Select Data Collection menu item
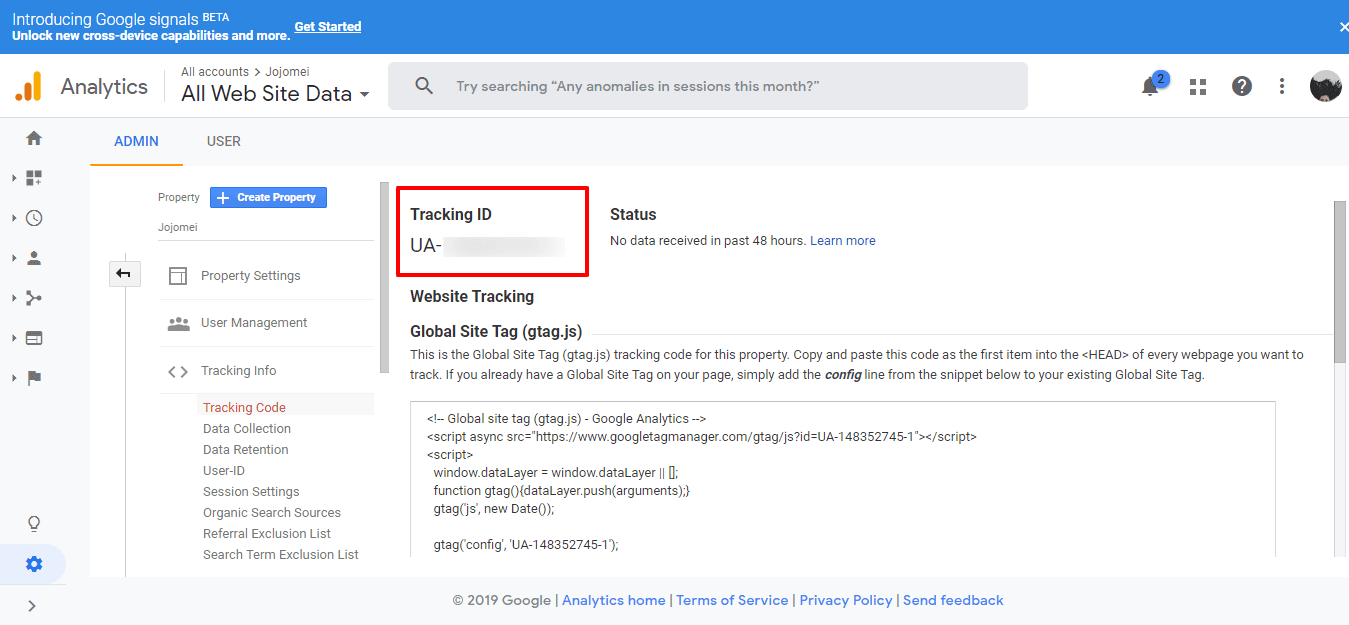Screen dimensions: 1349x625 pos(247,428)
